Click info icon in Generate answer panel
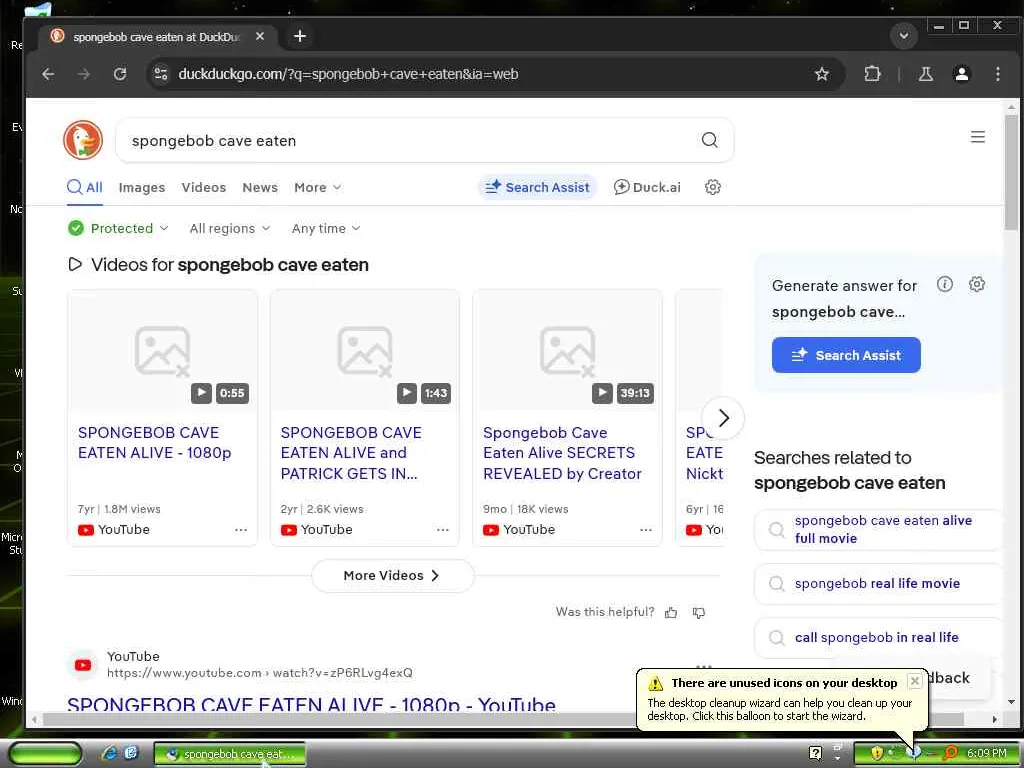 pyautogui.click(x=944, y=284)
